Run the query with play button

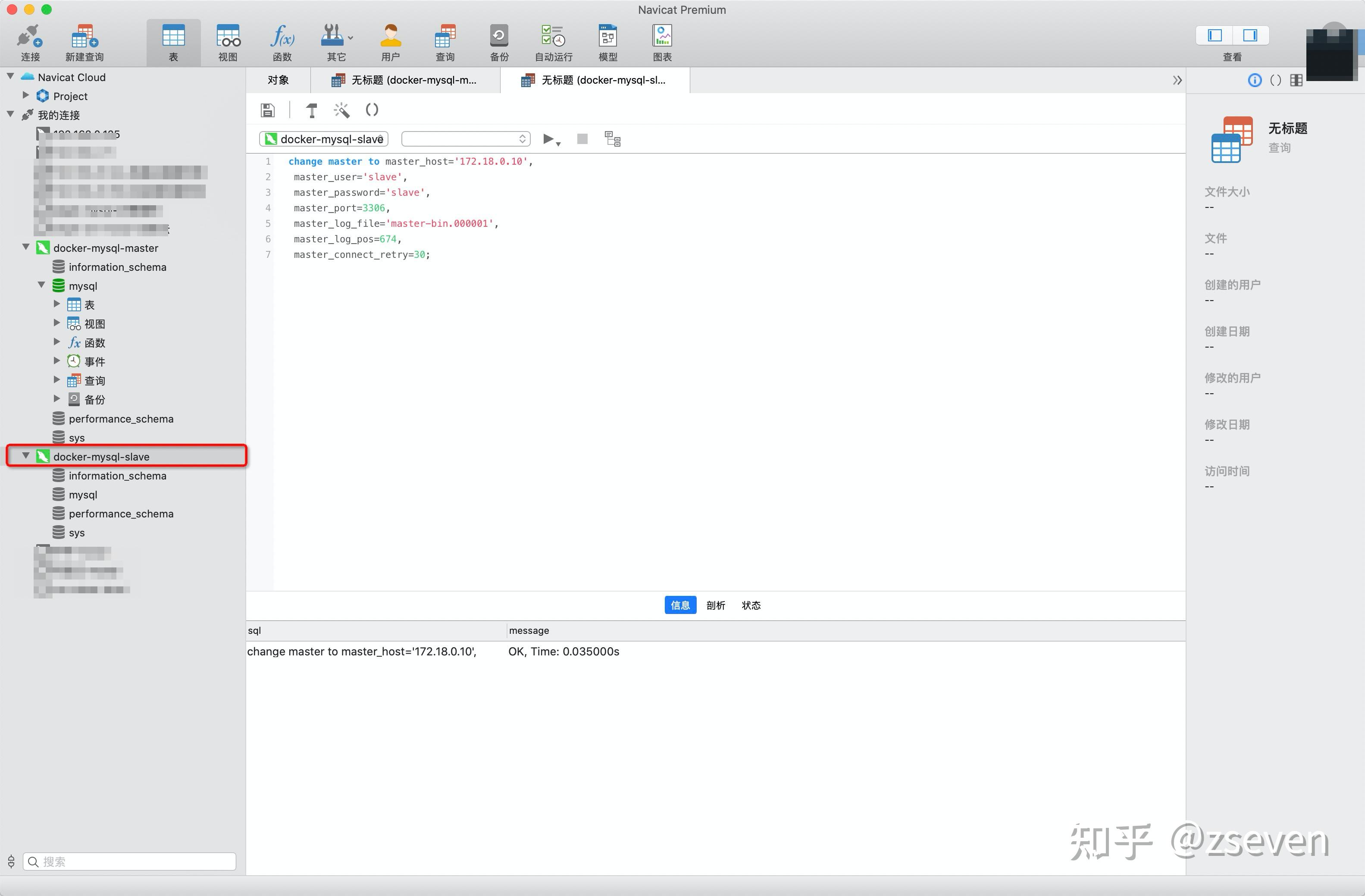(x=548, y=139)
